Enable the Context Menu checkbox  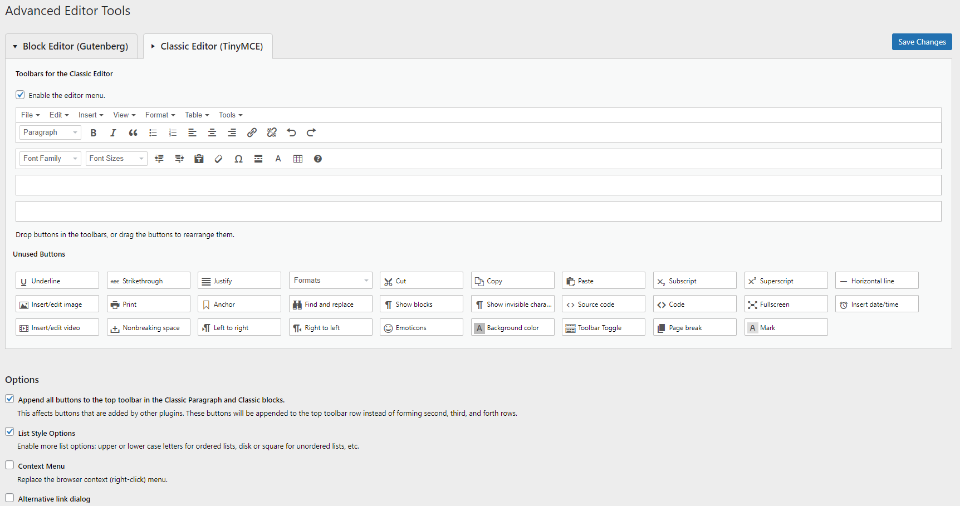pos(10,466)
